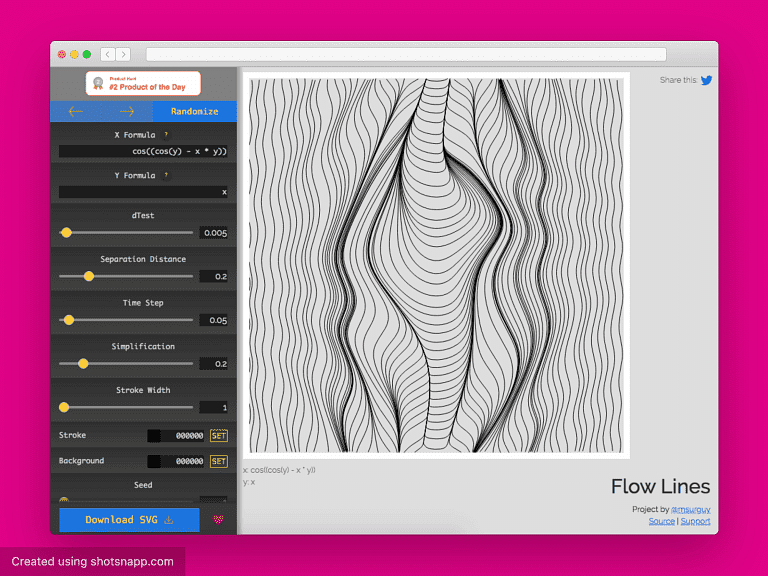Click the Background color swatch
768x576 pixels.
point(154,461)
